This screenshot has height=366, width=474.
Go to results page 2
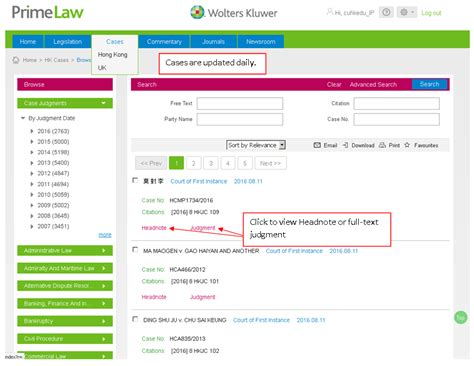coord(194,163)
